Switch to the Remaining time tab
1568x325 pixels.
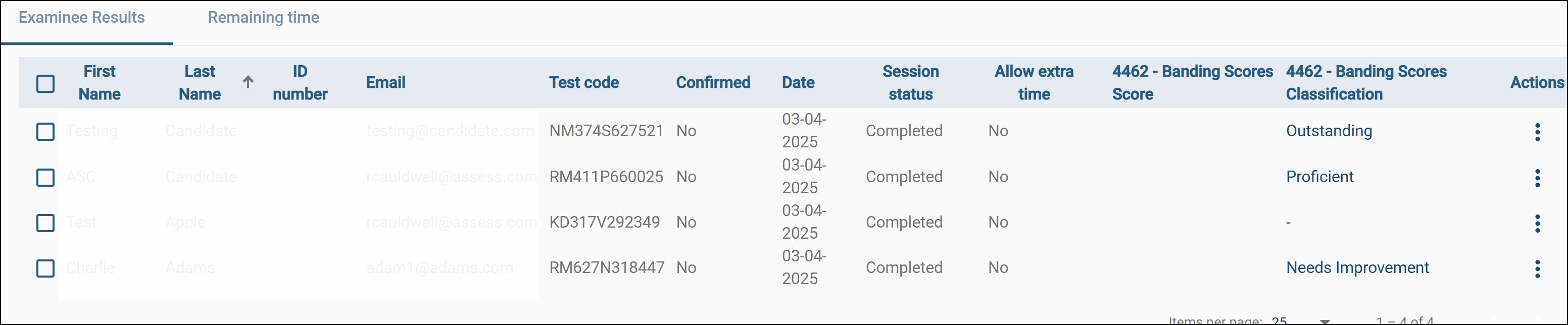tap(263, 18)
